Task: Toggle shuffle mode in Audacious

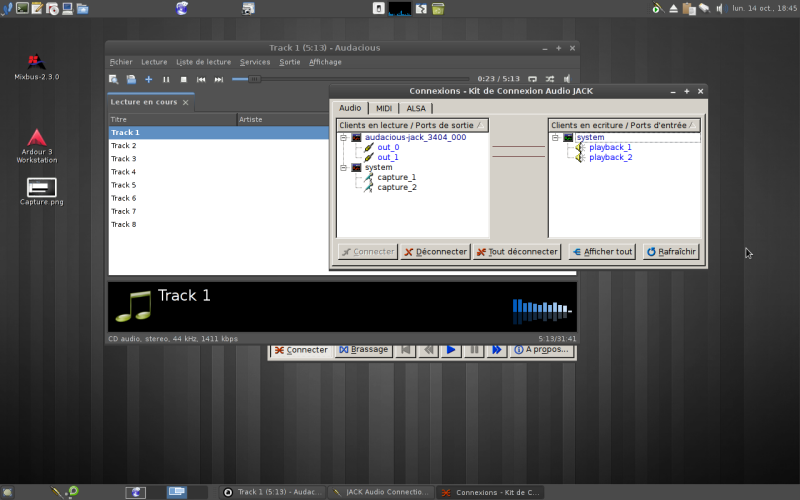Action: pos(549,79)
